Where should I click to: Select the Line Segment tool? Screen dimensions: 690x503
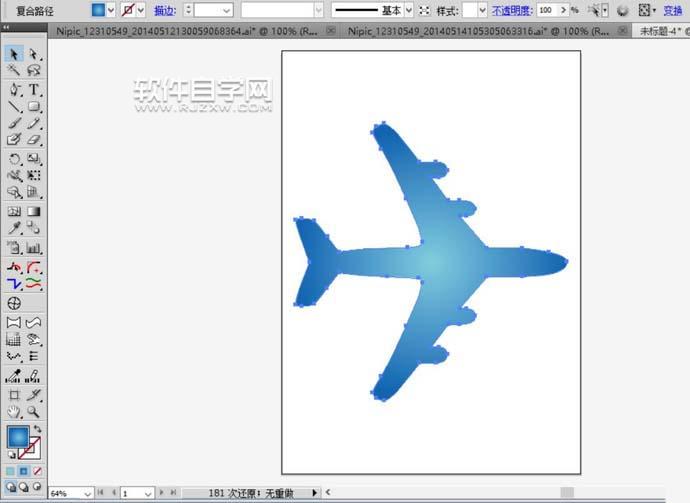(x=14, y=106)
